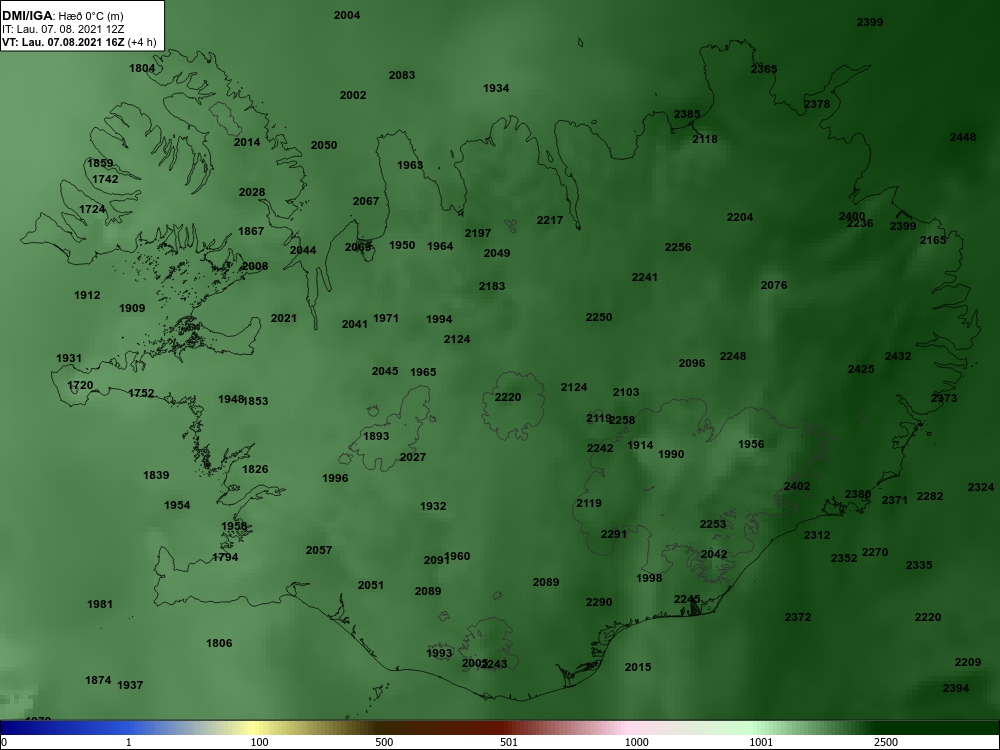Click the value 2050 on the map
Screen dimensions: 1000x750
(324, 145)
